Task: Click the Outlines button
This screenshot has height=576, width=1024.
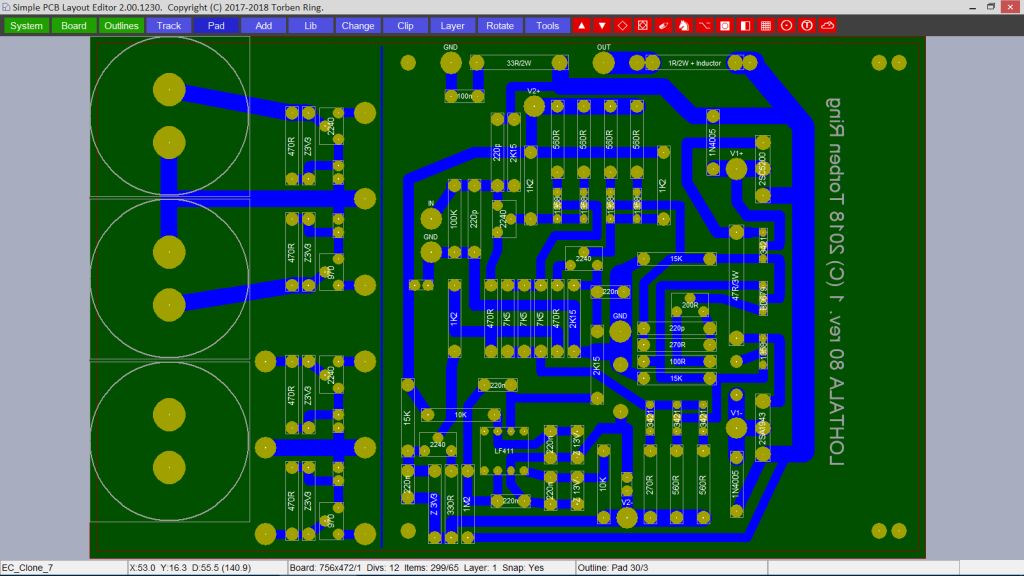Action: 121,25
